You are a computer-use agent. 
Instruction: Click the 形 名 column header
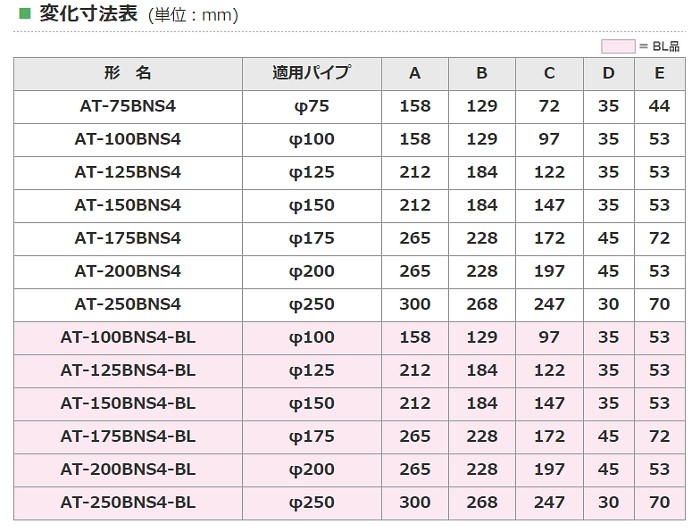click(x=128, y=73)
